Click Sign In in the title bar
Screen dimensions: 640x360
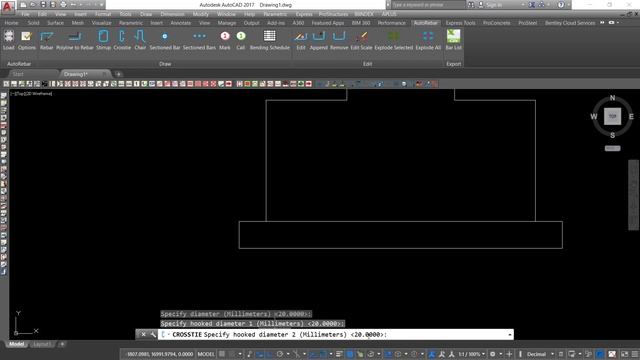click(x=494, y=5)
